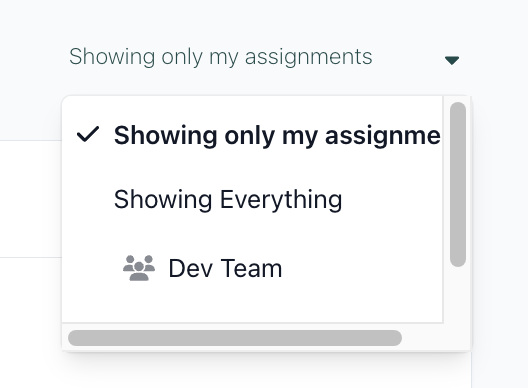Click the word 'Dev' next to the group icon
The height and width of the screenshot is (388, 528).
point(191,268)
